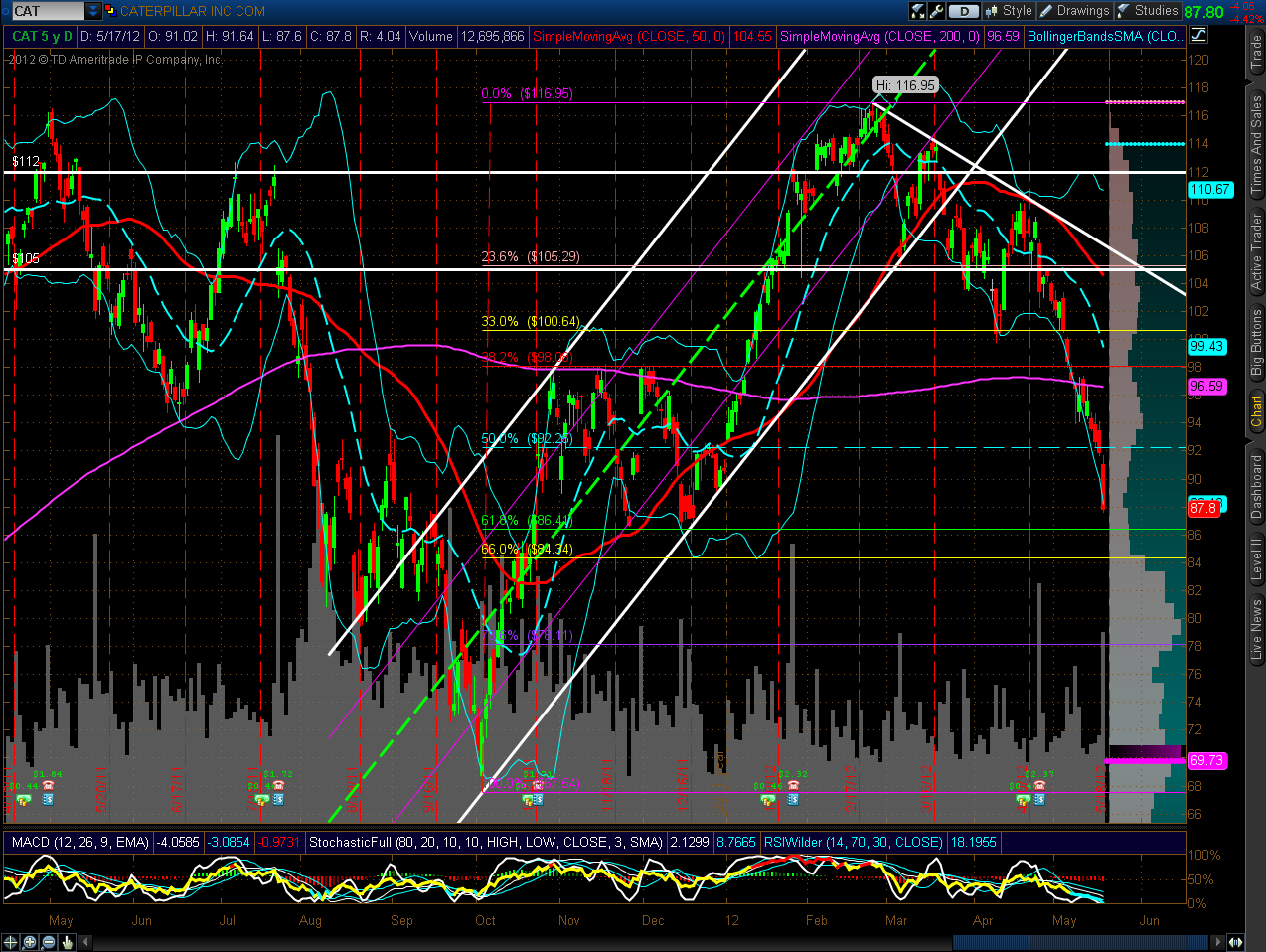
Task: Select the hand pointer tool icon
Action: coord(68,942)
